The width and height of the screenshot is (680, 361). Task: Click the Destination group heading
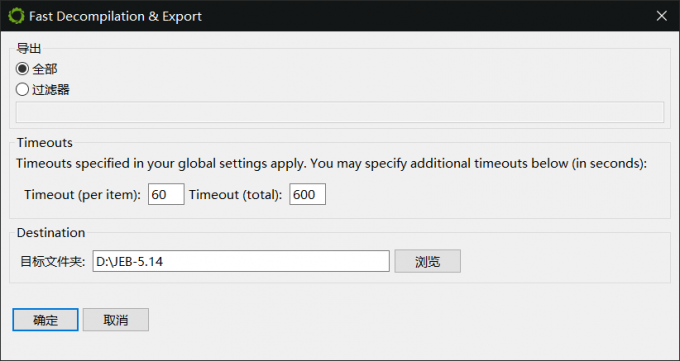tap(51, 233)
